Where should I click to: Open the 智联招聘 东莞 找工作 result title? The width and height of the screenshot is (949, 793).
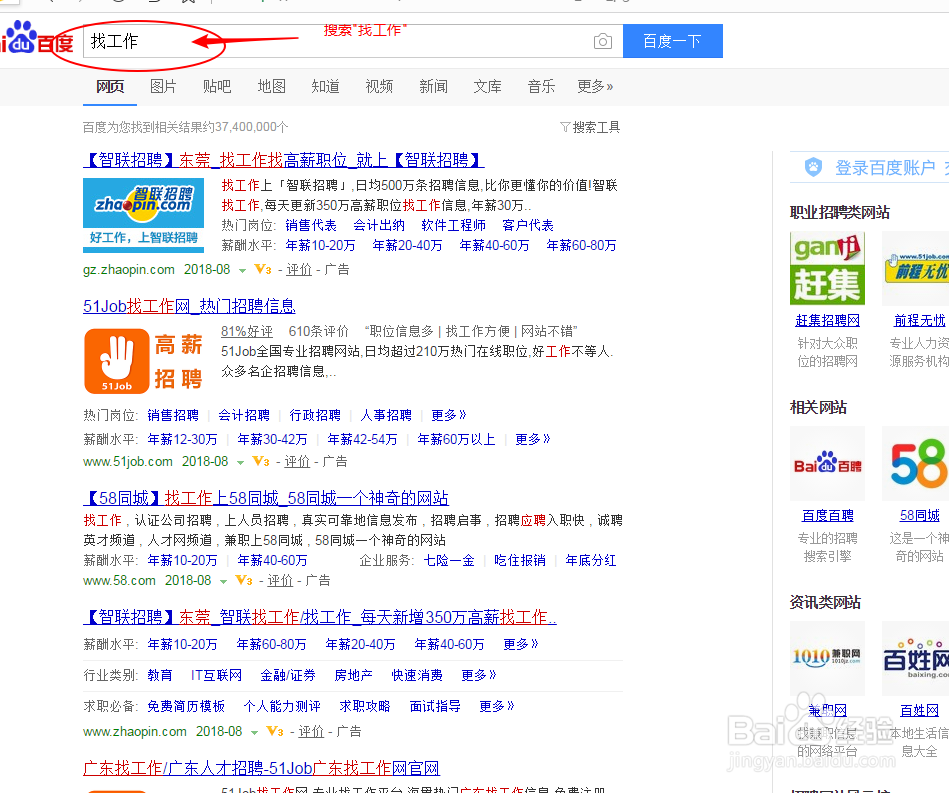coord(283,160)
